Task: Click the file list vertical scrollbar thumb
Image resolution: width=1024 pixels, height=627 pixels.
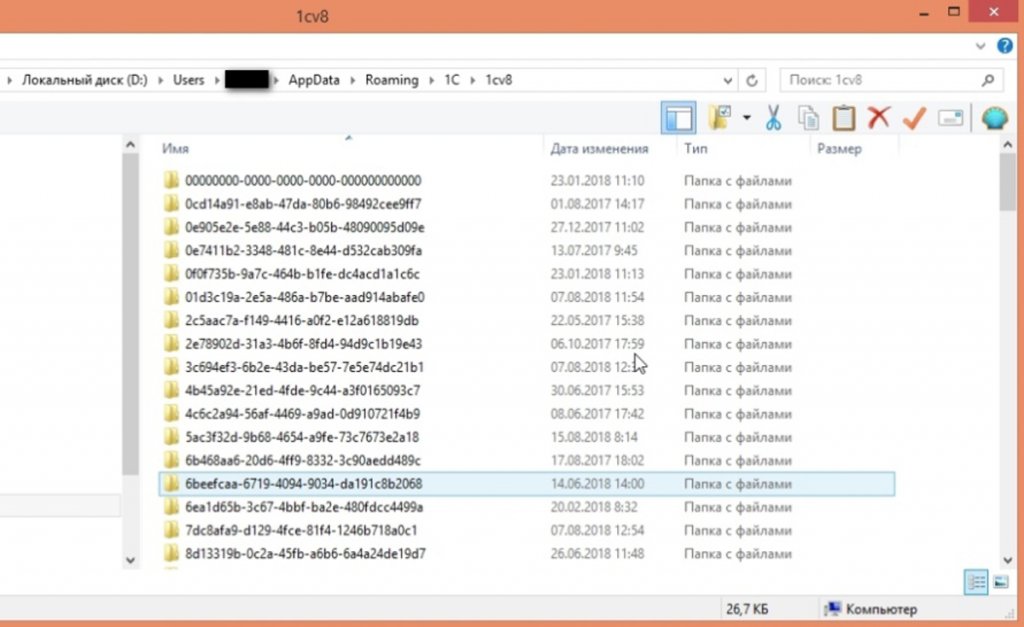Action: point(1008,182)
